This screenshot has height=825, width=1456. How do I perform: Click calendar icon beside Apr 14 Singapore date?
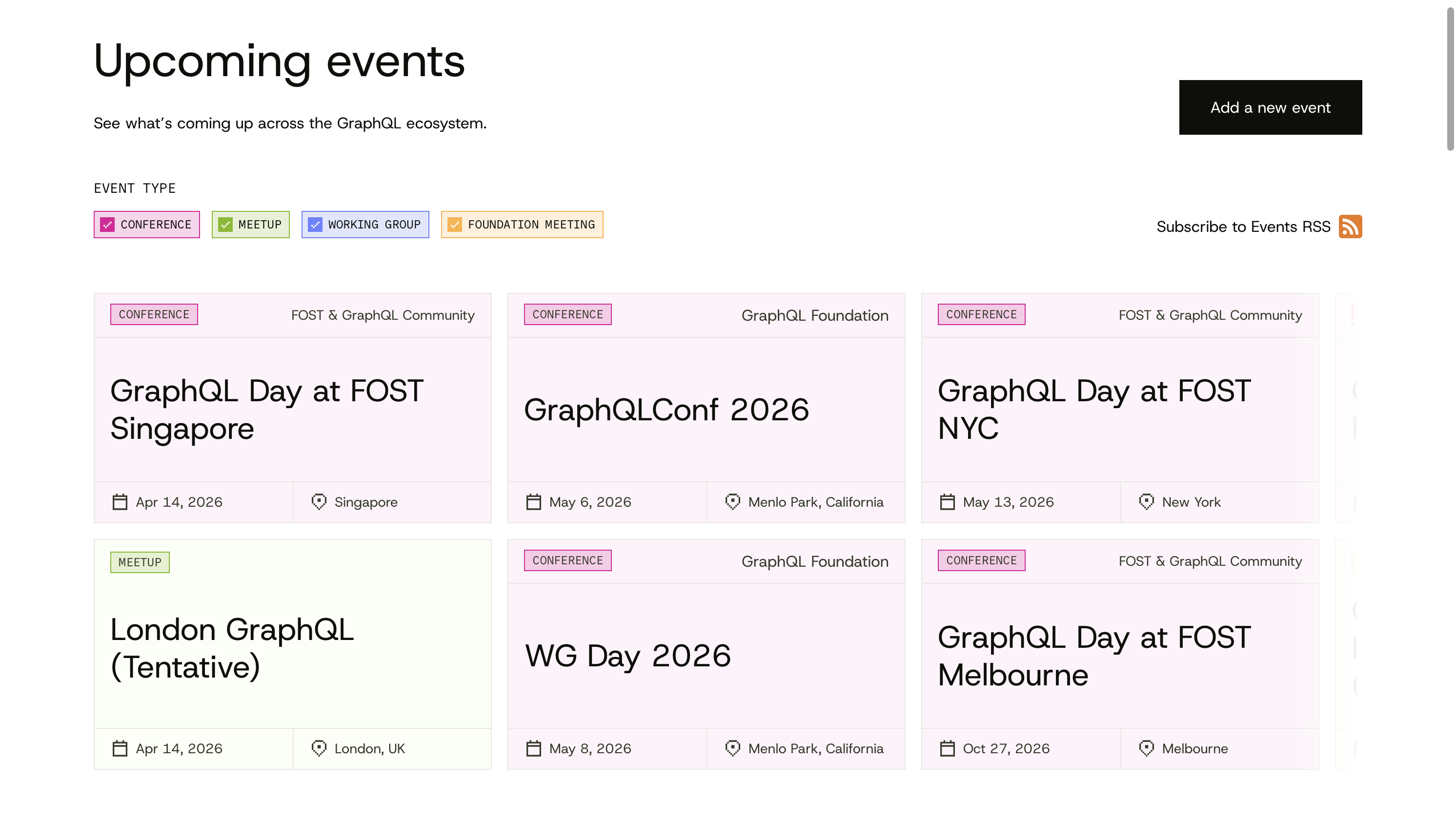120,502
